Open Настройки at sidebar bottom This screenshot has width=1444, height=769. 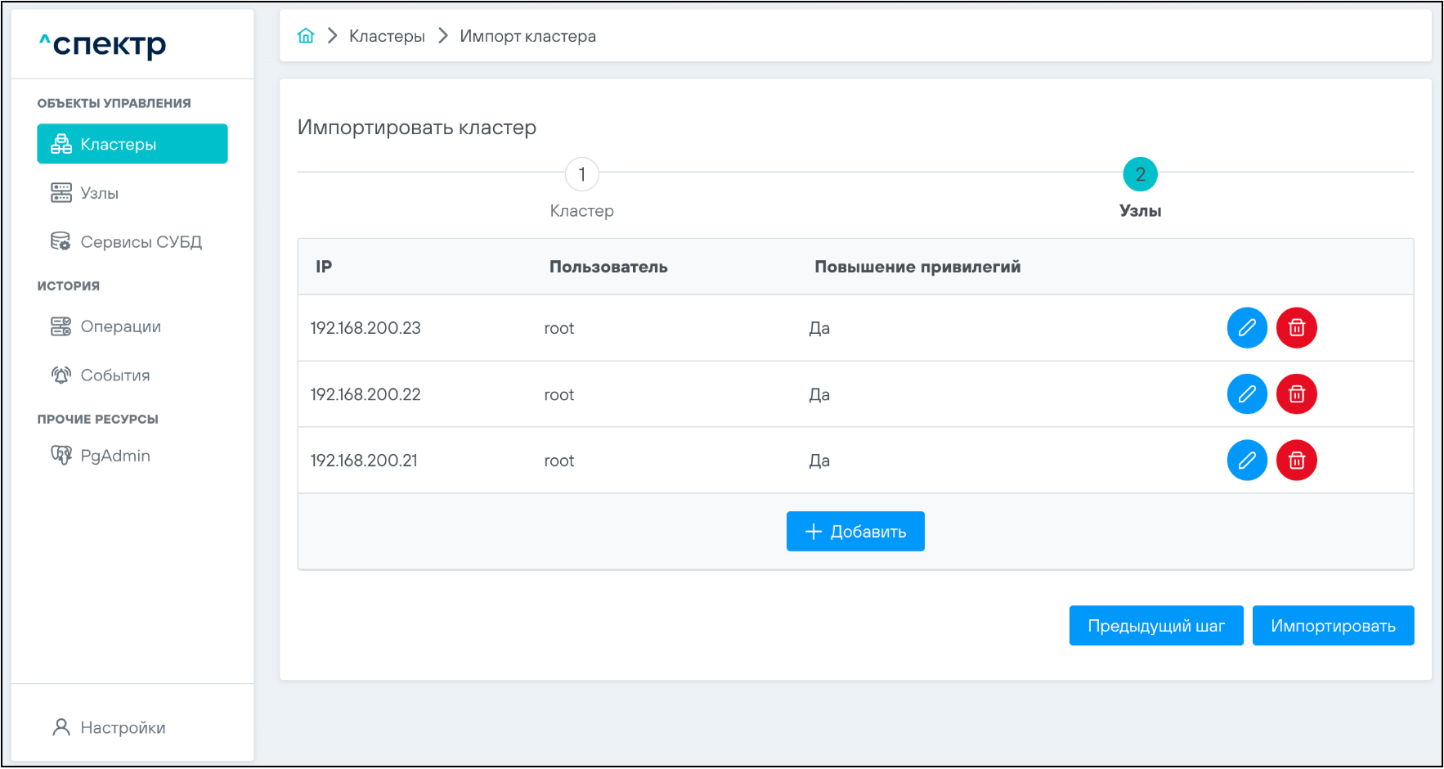(122, 728)
